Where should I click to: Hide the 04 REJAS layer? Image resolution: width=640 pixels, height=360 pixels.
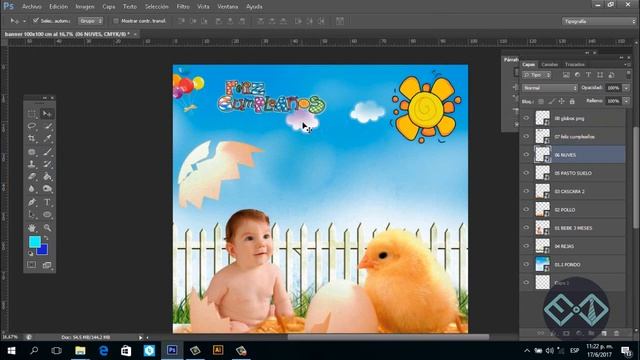pyautogui.click(x=526, y=246)
